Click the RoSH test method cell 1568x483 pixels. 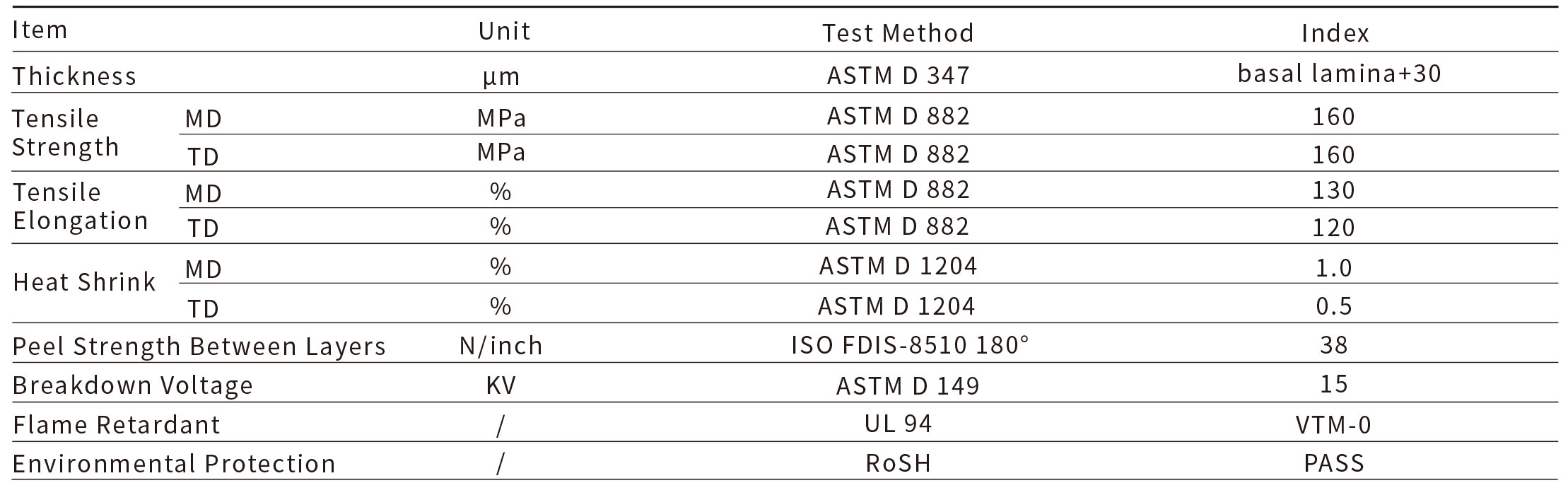(x=898, y=463)
